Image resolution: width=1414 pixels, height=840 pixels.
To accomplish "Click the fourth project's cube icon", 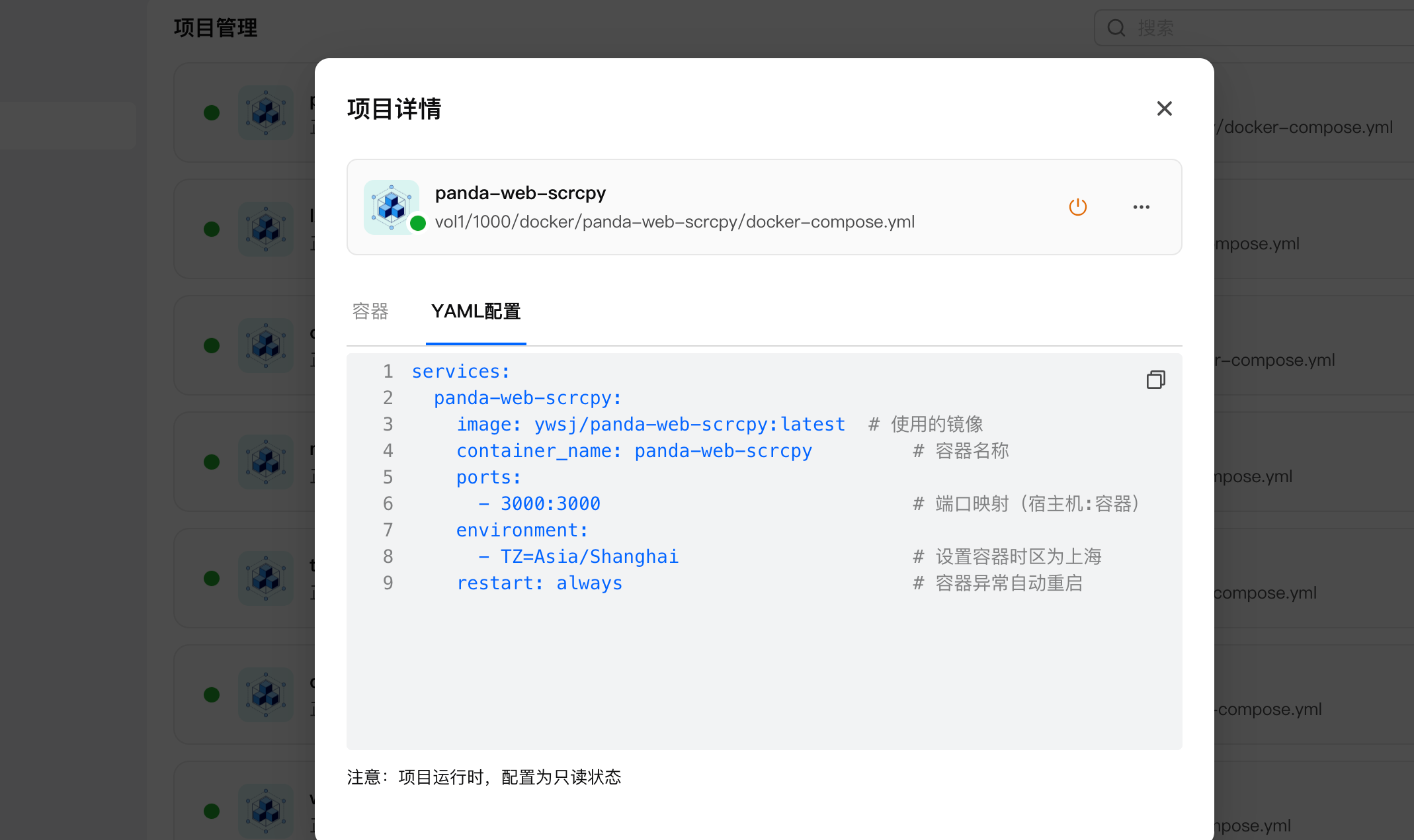I will pyautogui.click(x=266, y=462).
